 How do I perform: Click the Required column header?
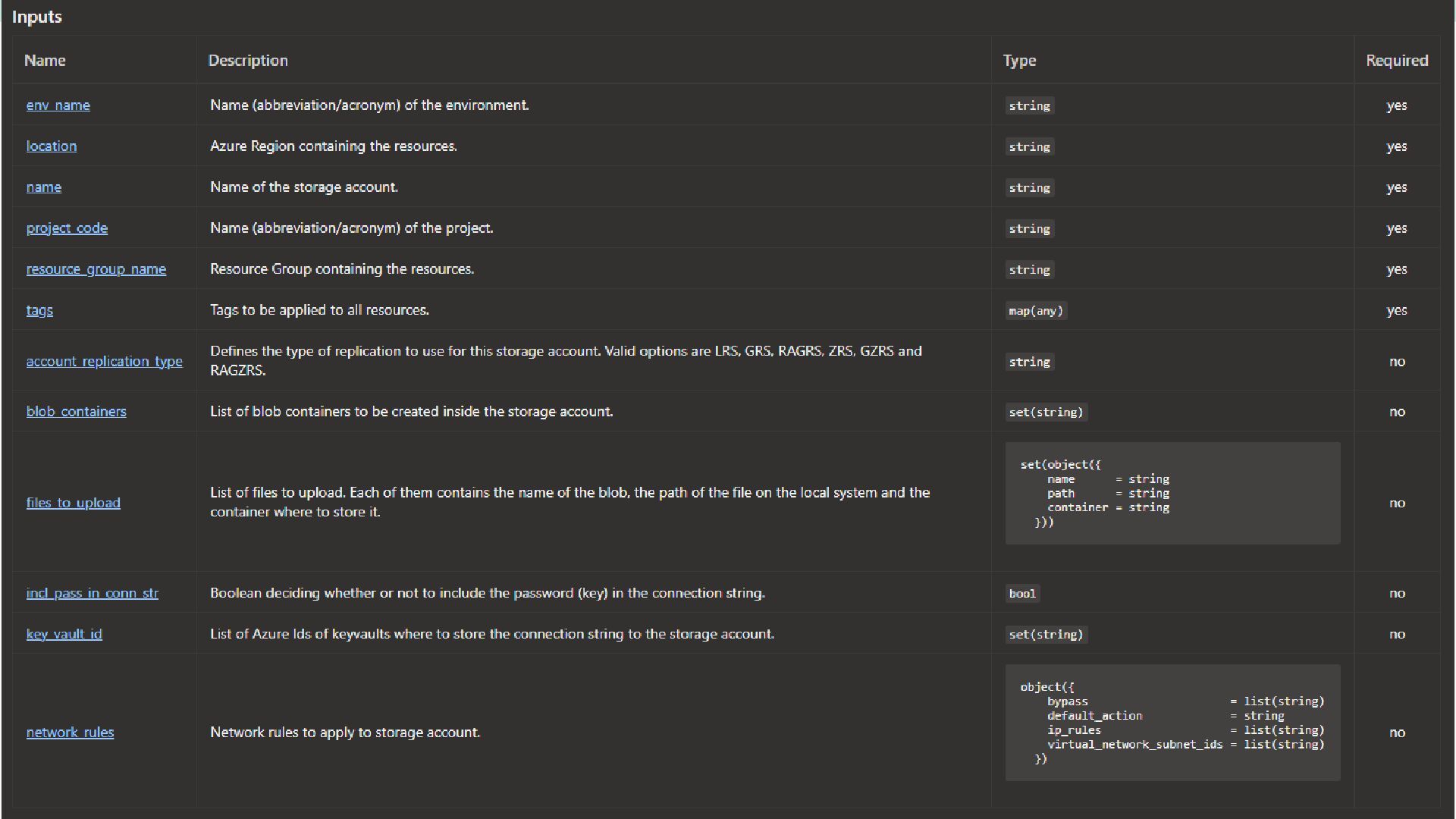(1397, 61)
